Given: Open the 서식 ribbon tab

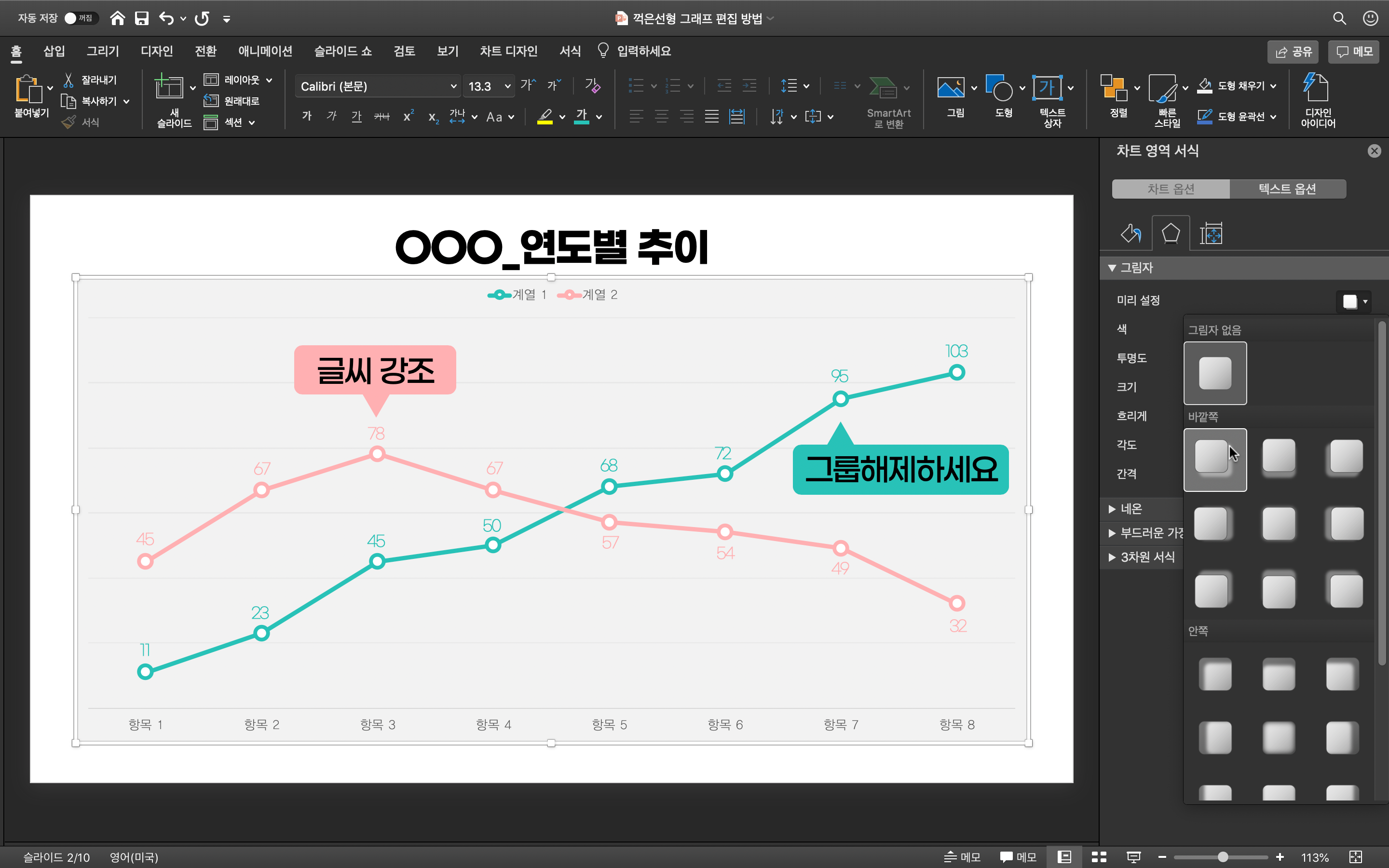Looking at the screenshot, I should click(x=570, y=51).
